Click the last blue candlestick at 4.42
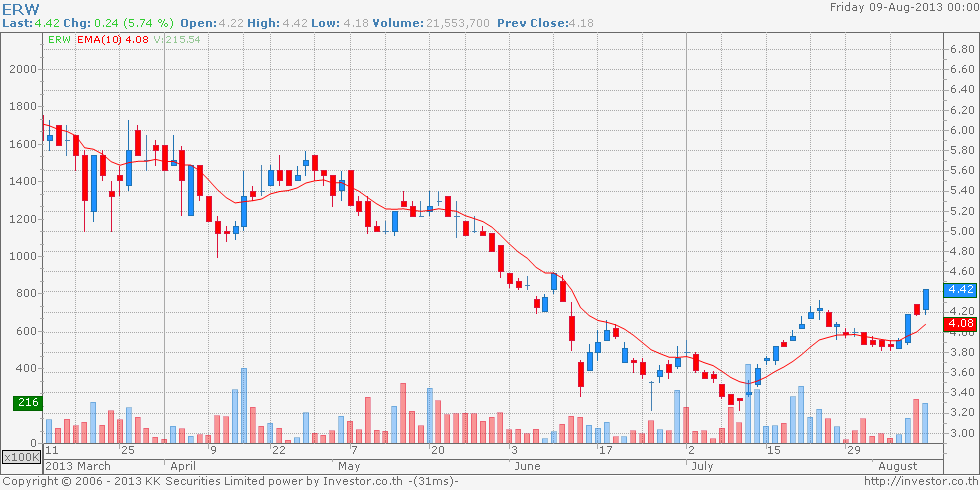Screen dimensions: 980x490 [x=926, y=299]
